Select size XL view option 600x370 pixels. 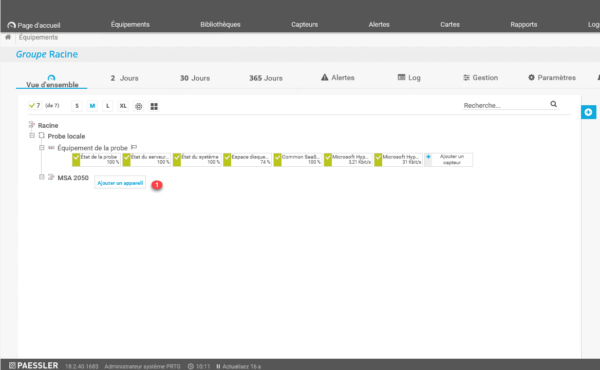(x=123, y=106)
